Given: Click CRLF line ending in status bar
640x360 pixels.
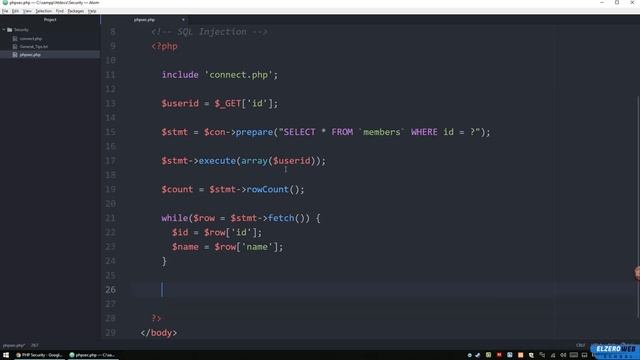Looking at the screenshot, I should click(x=580, y=345).
